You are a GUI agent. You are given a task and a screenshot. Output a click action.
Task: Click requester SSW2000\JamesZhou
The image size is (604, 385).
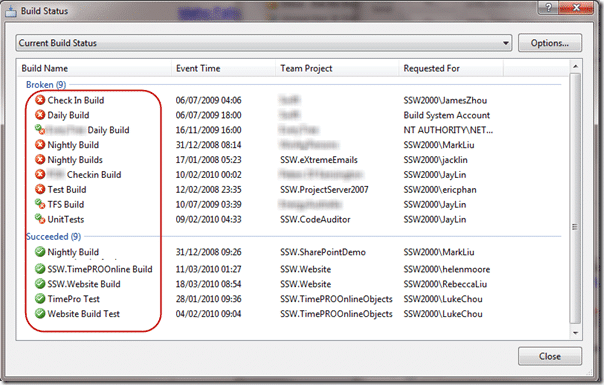click(x=445, y=100)
